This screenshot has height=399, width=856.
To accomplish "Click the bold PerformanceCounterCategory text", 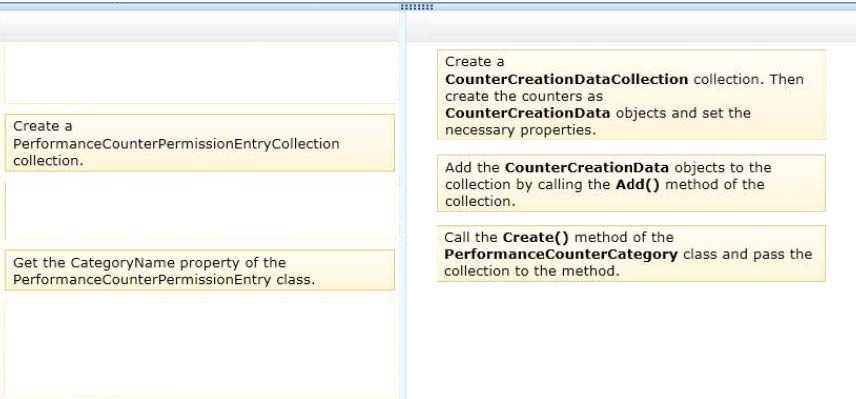I will coord(561,254).
